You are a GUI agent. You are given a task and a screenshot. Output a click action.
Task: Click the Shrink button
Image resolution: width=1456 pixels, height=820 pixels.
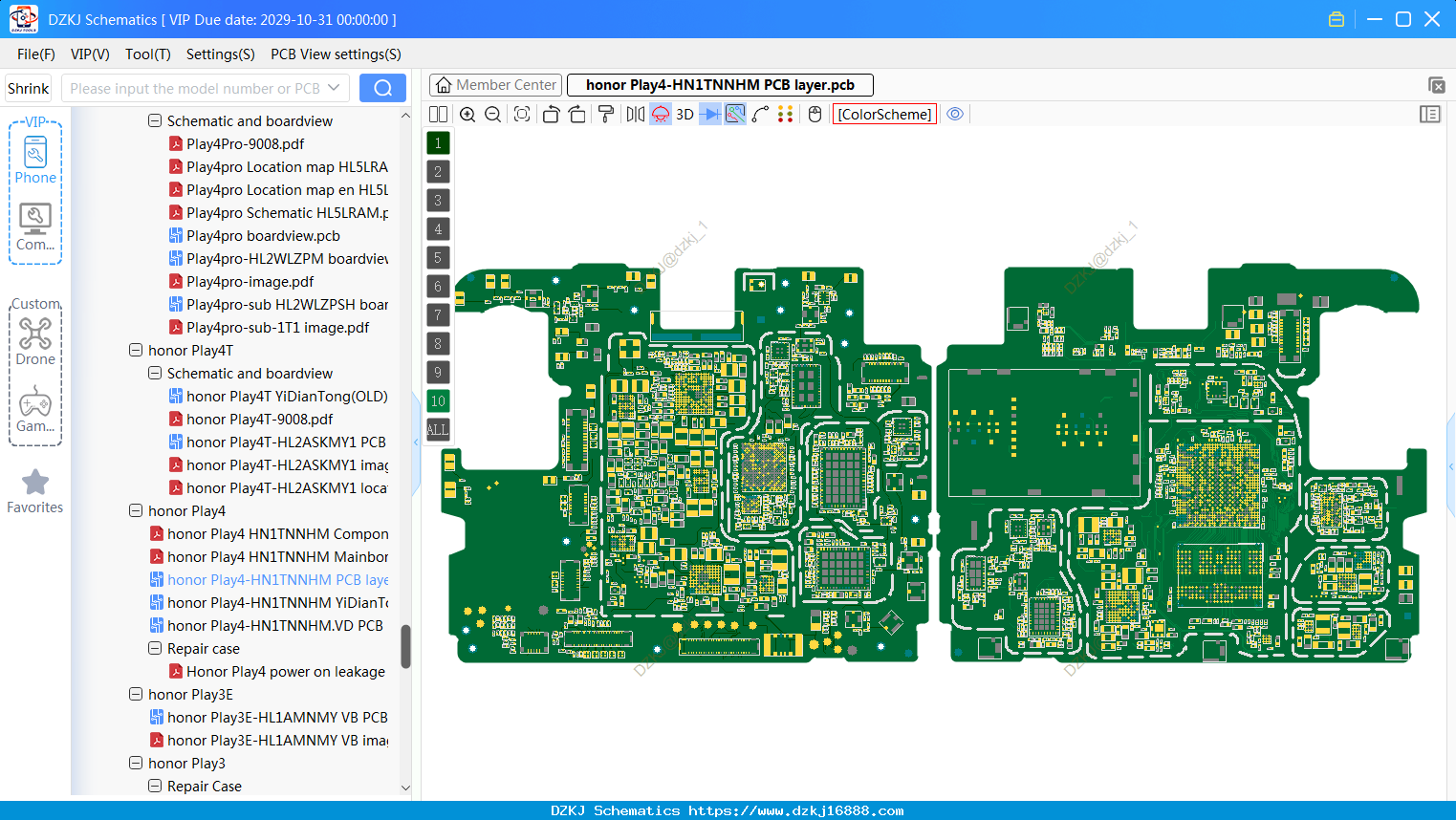[x=29, y=88]
